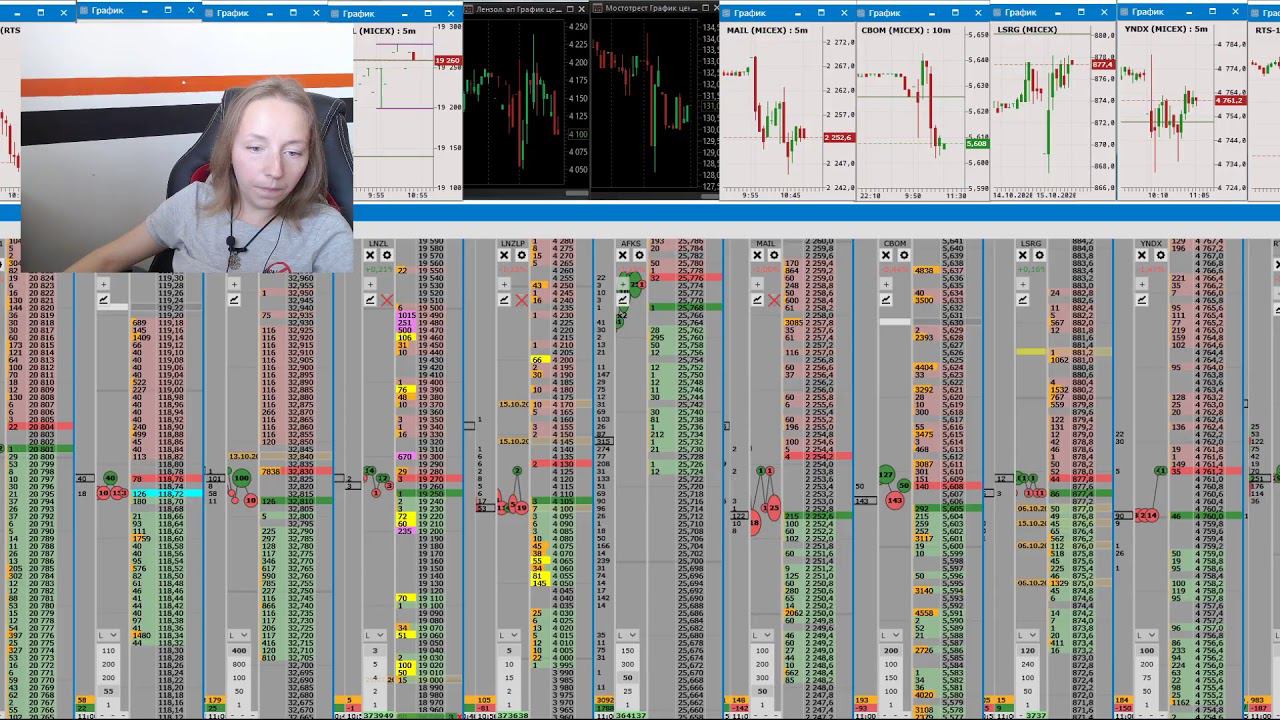Expand the L dropdown in AFKS panel
Image resolution: width=1280 pixels, height=720 pixels.
pos(627,635)
